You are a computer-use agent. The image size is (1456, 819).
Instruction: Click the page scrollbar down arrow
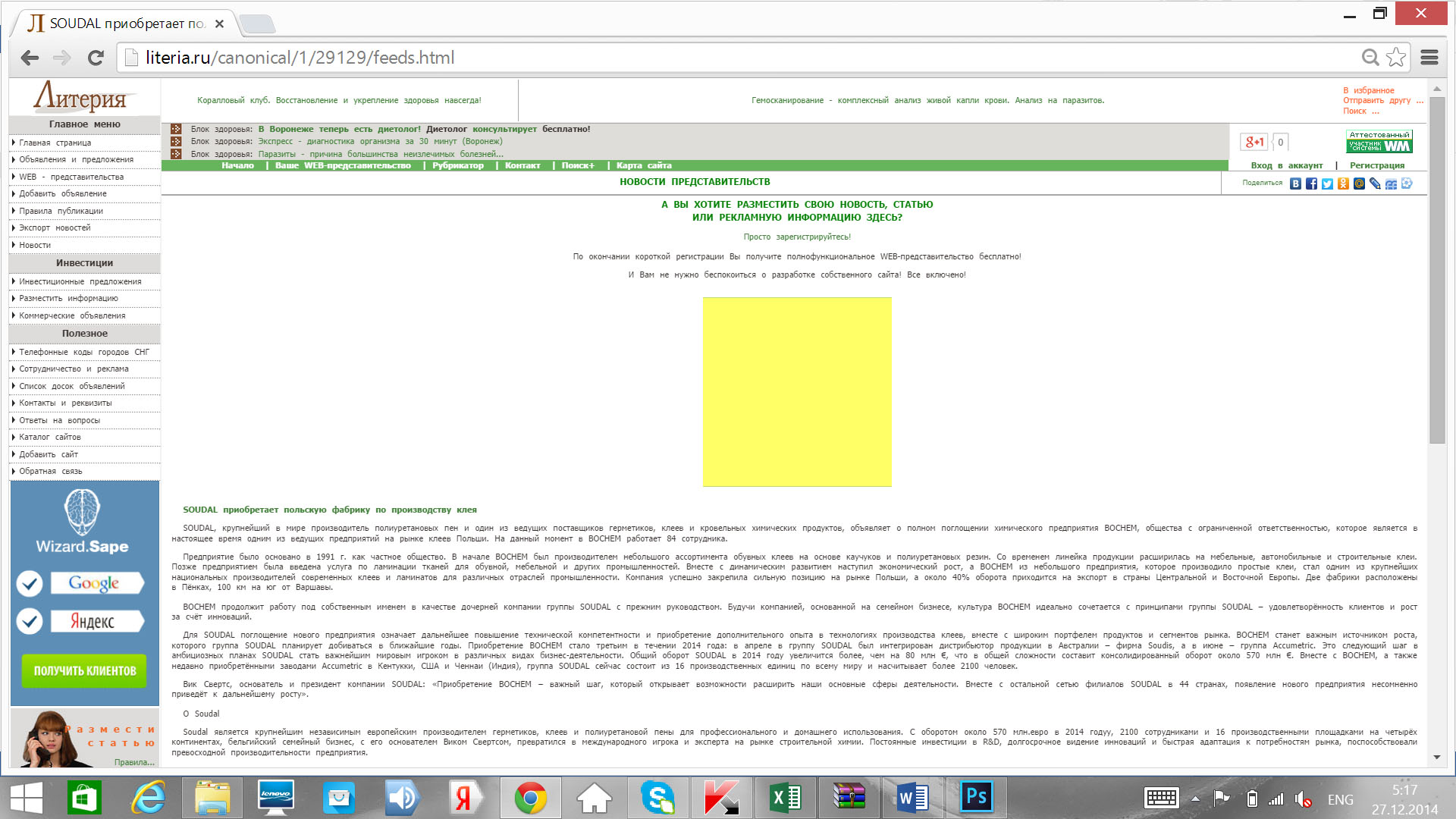[1436, 757]
